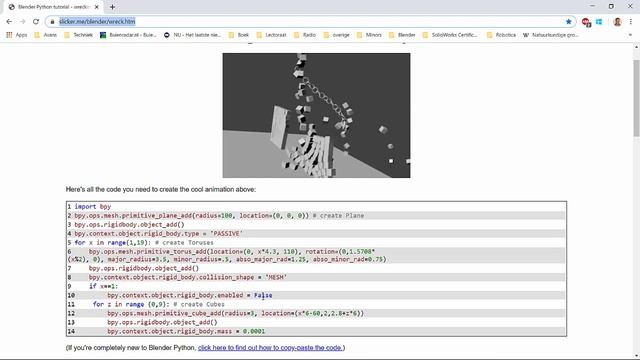
Task: Click the bookmark star in address bar
Action: tap(569, 22)
